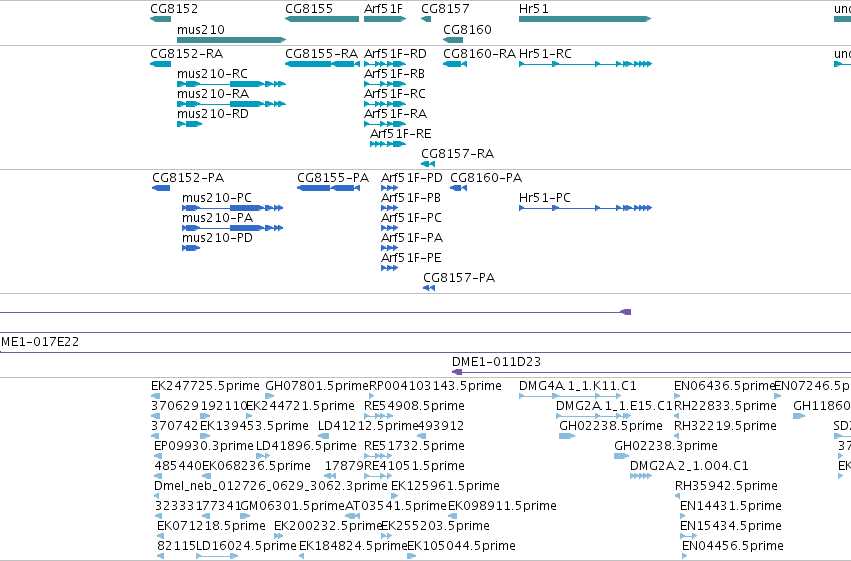Click the LD16024.5prime EST alignment
851x561 pixels.
[x=217, y=556]
